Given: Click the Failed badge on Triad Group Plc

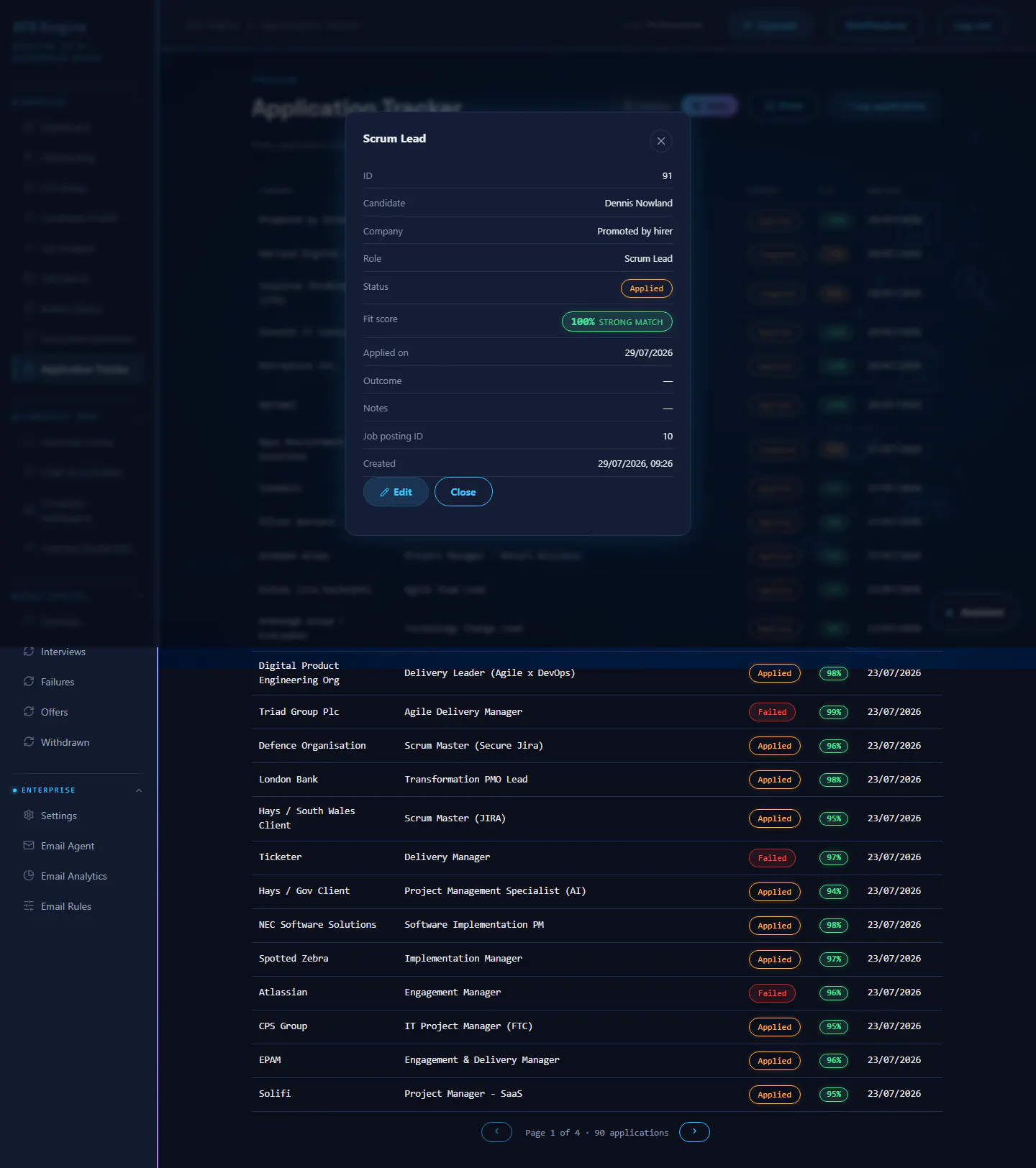Looking at the screenshot, I should click(x=772, y=712).
